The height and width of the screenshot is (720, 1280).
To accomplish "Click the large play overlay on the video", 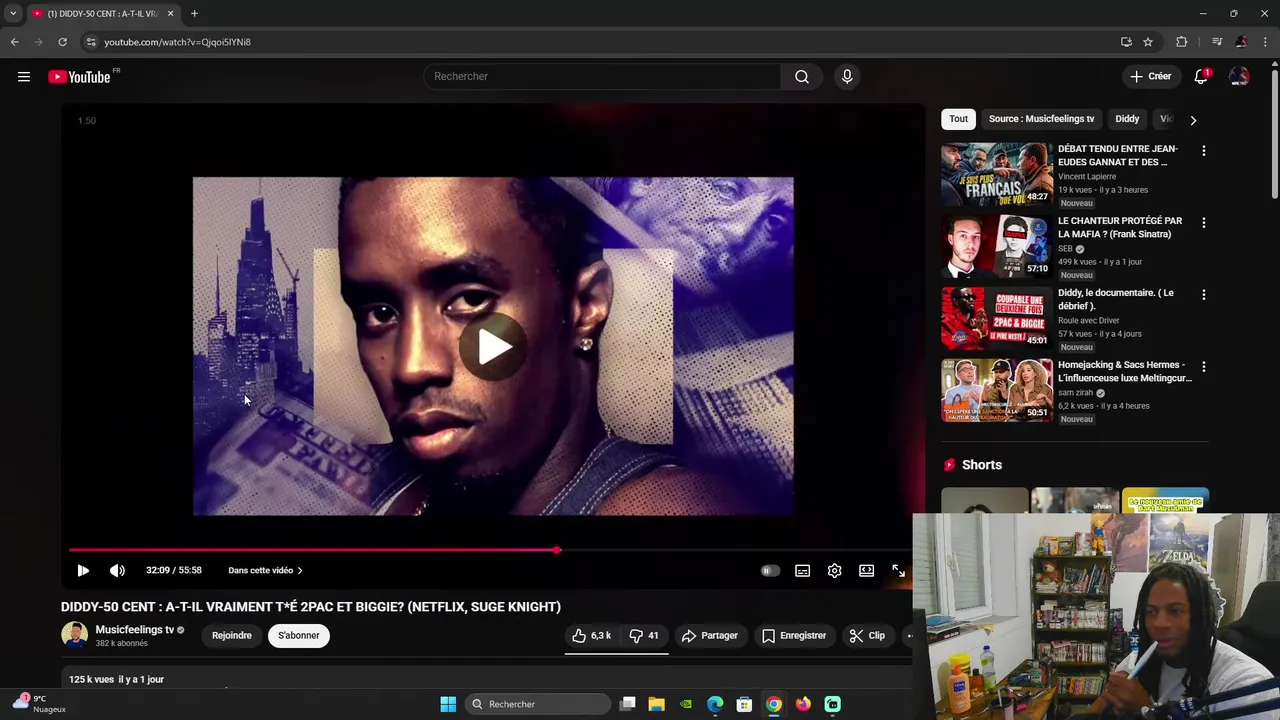I will 493,347.
